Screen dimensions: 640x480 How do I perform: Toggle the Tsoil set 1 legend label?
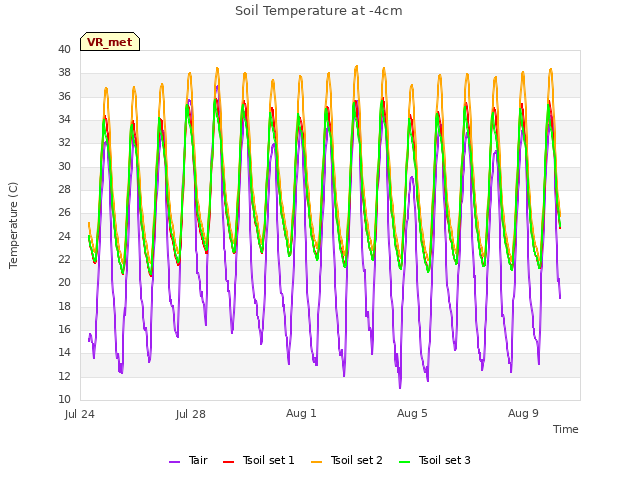click(268, 460)
